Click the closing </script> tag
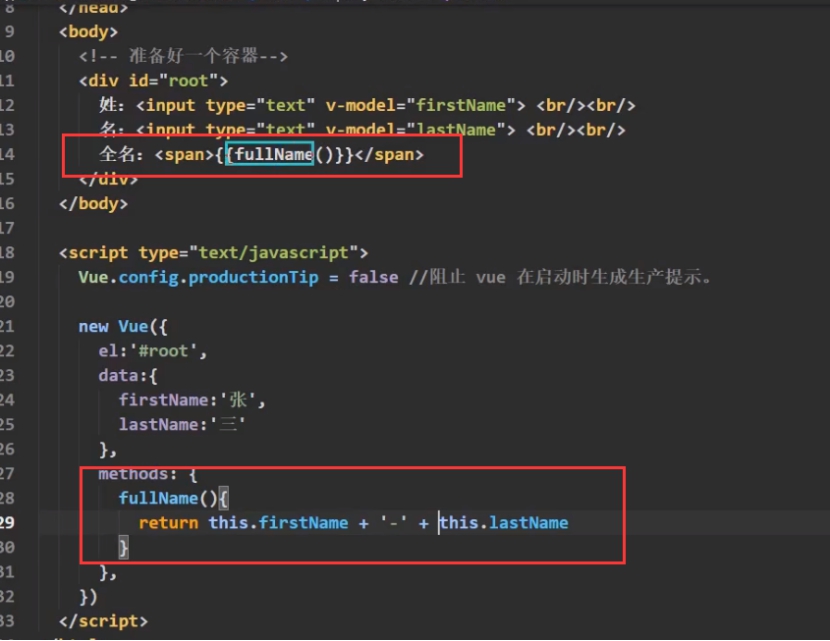 click(103, 621)
